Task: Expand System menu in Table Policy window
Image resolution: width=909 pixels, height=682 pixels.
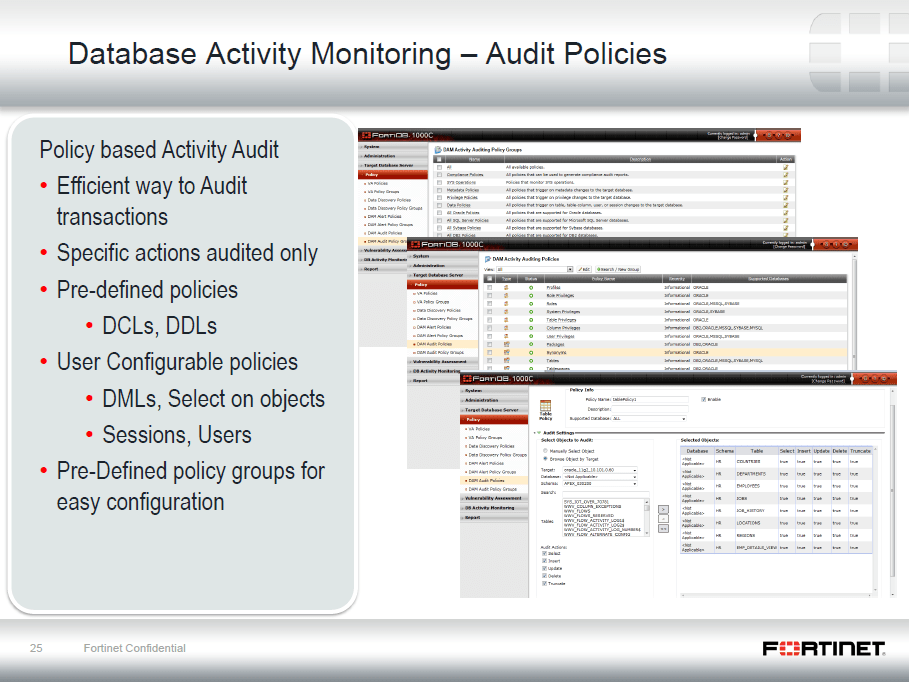Action: pyautogui.click(x=494, y=391)
